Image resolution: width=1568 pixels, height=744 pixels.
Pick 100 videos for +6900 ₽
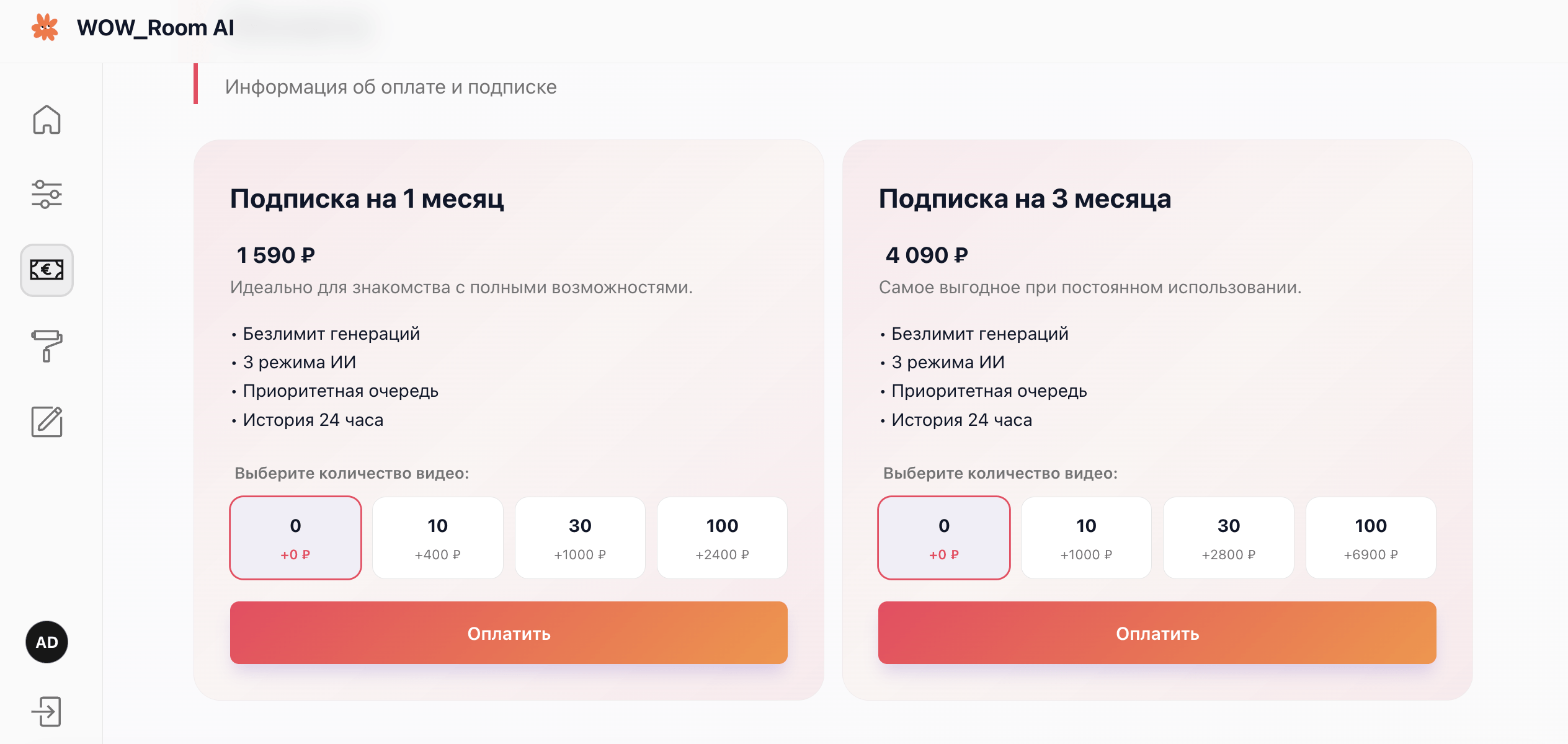click(x=1371, y=538)
